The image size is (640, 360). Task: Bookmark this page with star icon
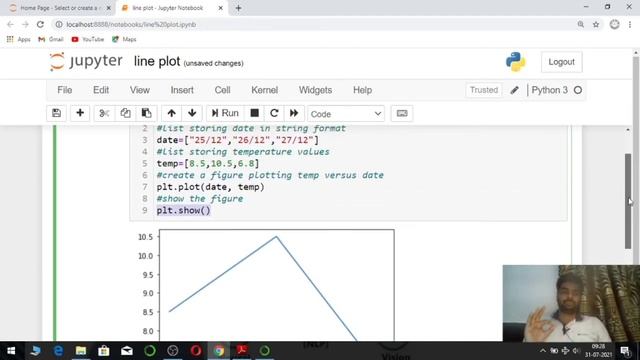tap(596, 24)
